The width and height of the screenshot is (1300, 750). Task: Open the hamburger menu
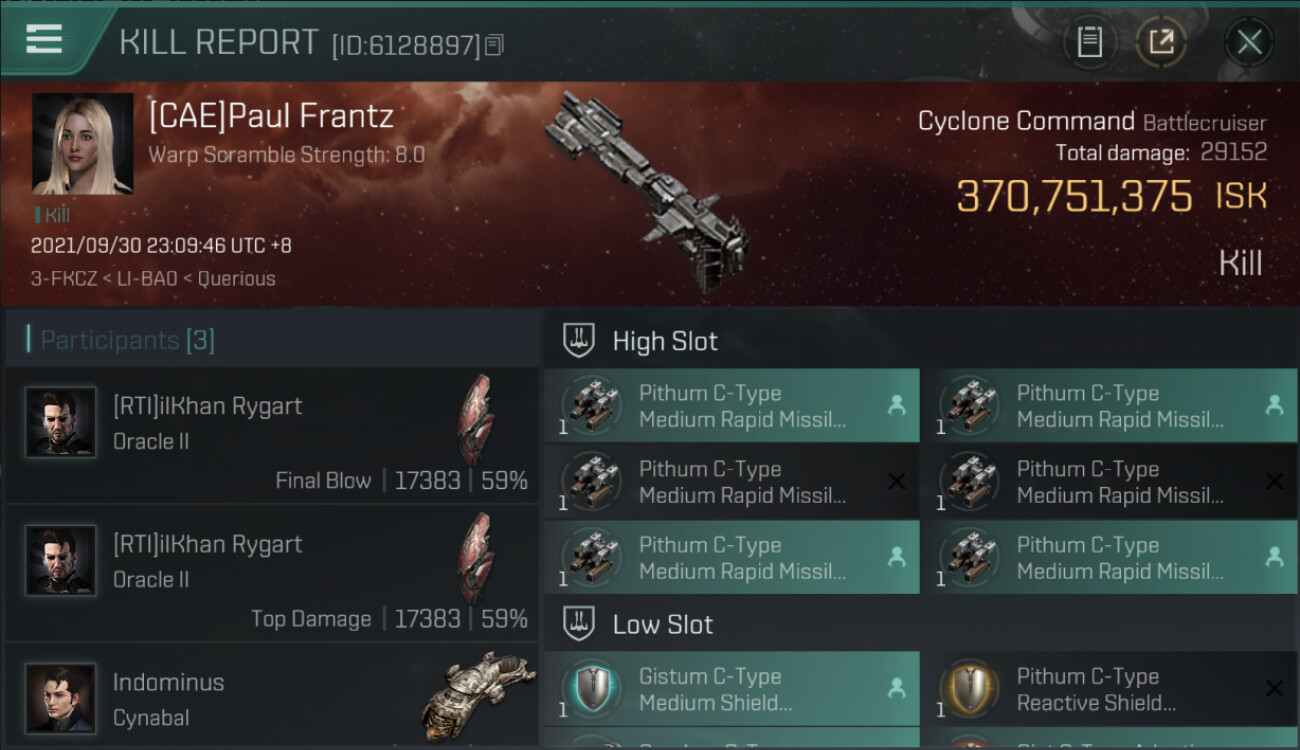click(x=45, y=40)
